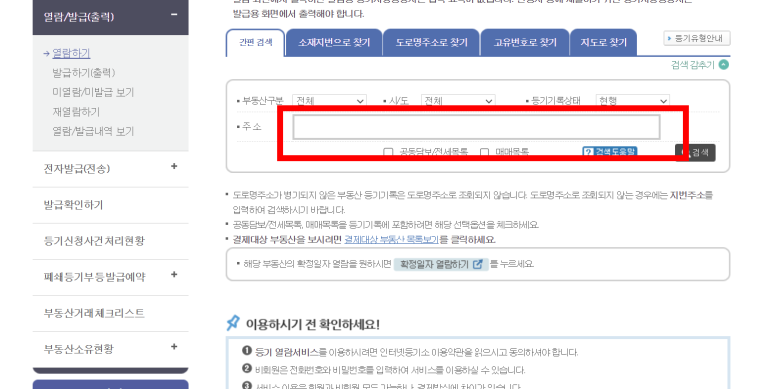This screenshot has height=389, width=773.
Task: Click 검색 감추기 text link
Action: tap(692, 65)
